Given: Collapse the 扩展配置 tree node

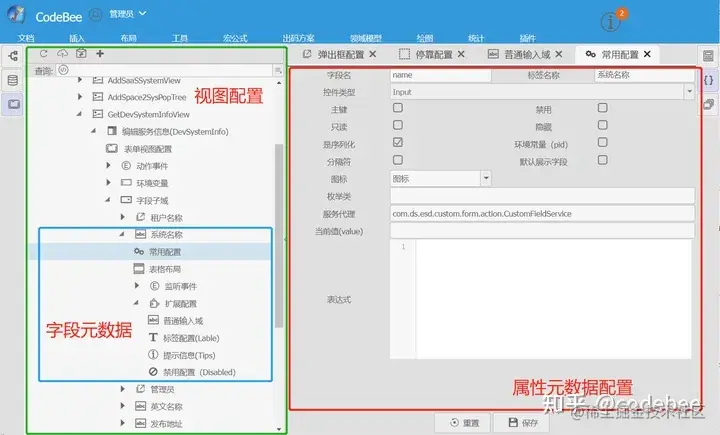Looking at the screenshot, I should pyautogui.click(x=136, y=303).
